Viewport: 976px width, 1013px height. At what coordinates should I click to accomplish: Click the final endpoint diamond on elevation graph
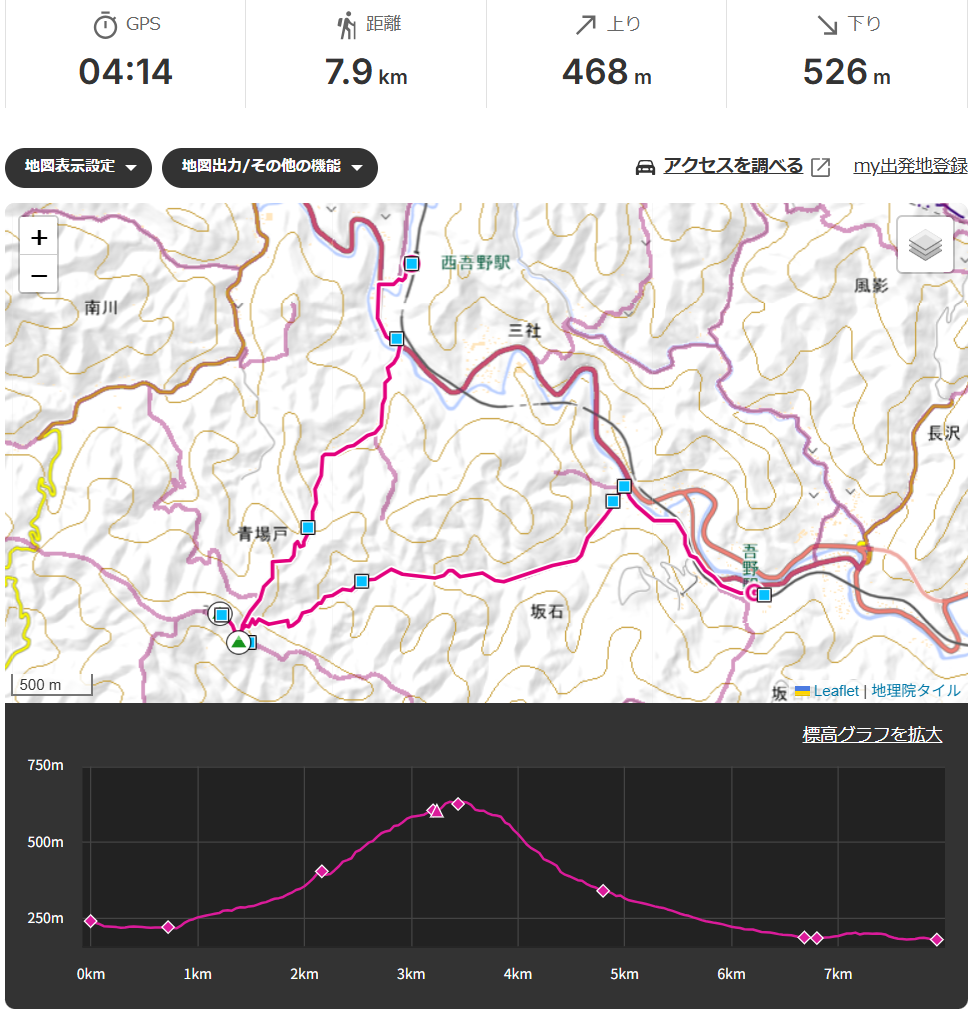click(x=937, y=940)
